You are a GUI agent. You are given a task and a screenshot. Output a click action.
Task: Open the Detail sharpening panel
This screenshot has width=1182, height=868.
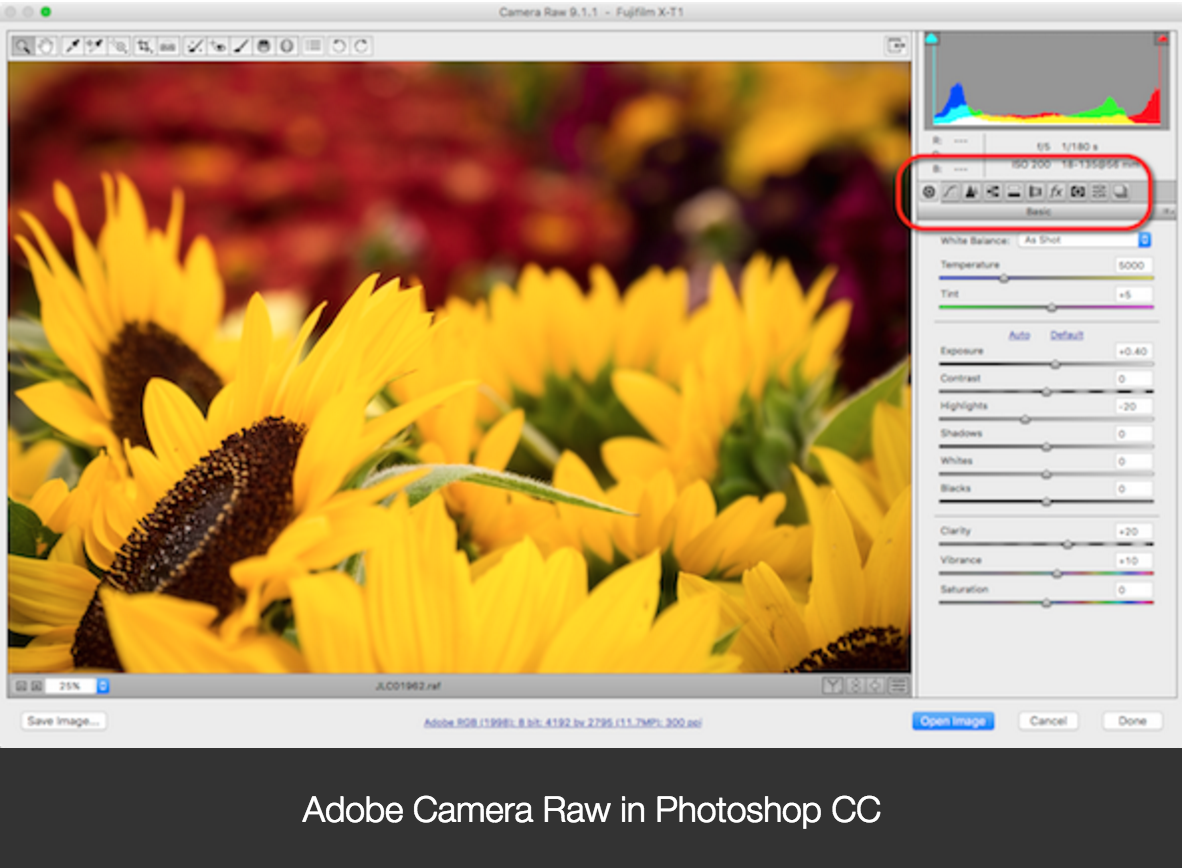click(972, 192)
